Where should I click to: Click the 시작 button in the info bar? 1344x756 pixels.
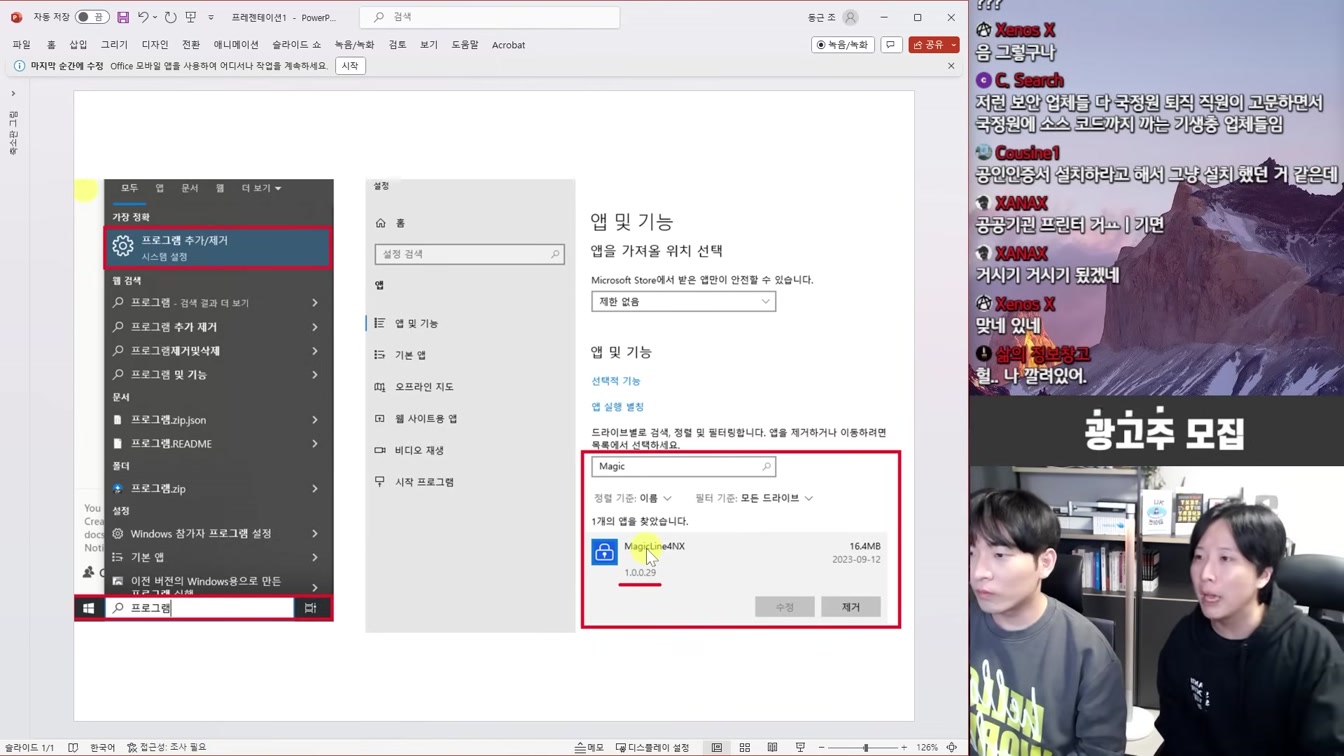click(x=350, y=66)
